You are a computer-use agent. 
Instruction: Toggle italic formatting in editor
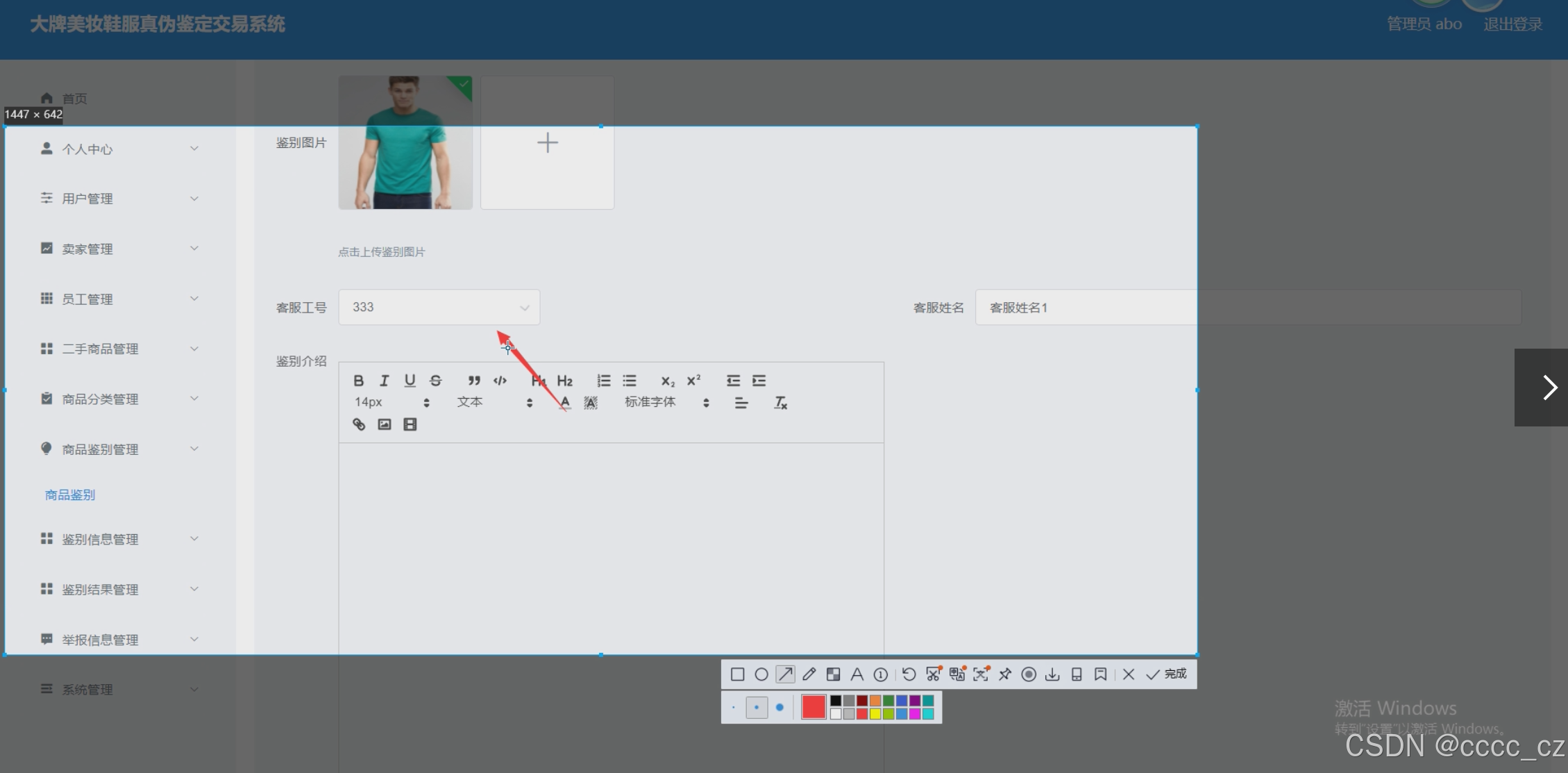tap(384, 381)
